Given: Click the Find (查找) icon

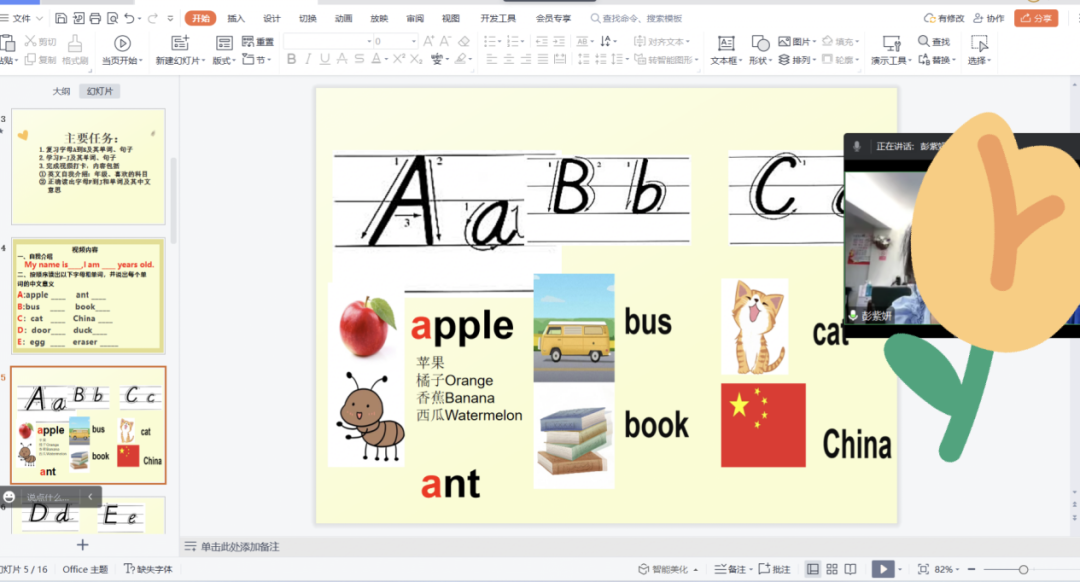Looking at the screenshot, I should click(934, 42).
